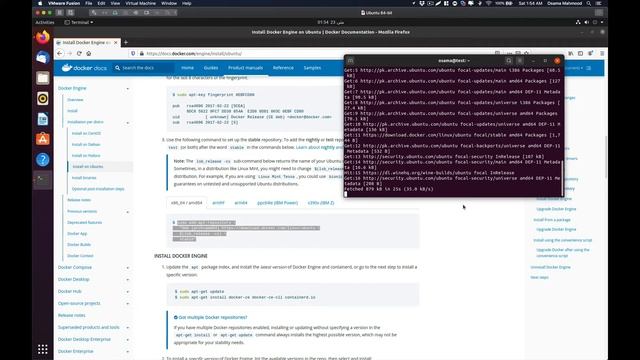
Task: Reload the Firefox page
Action: pyautogui.click(x=79, y=53)
